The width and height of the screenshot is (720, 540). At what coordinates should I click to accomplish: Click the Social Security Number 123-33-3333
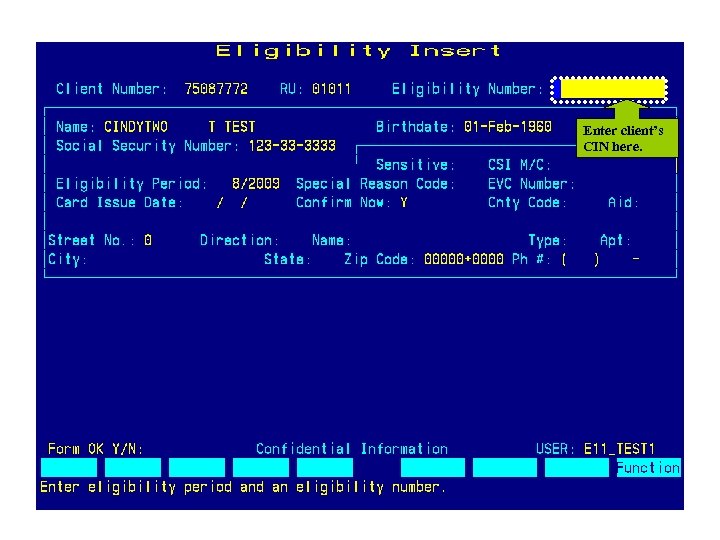coord(292,146)
